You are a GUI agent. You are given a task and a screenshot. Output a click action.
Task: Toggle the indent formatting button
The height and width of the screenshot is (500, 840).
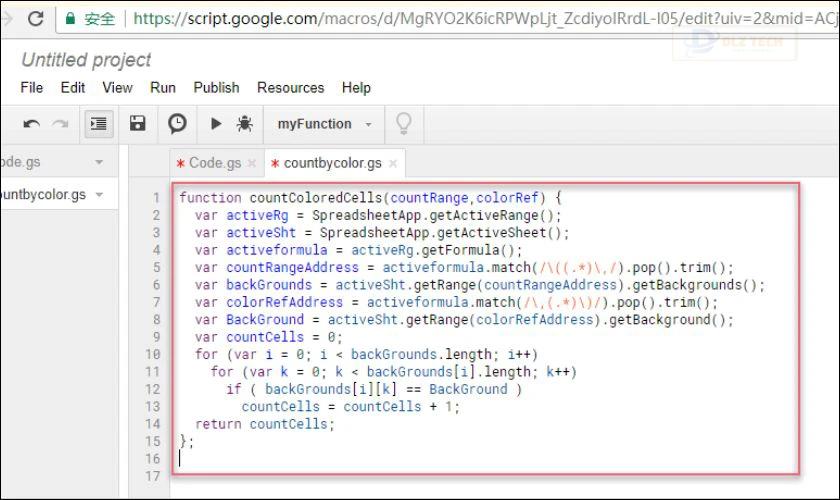(99, 124)
